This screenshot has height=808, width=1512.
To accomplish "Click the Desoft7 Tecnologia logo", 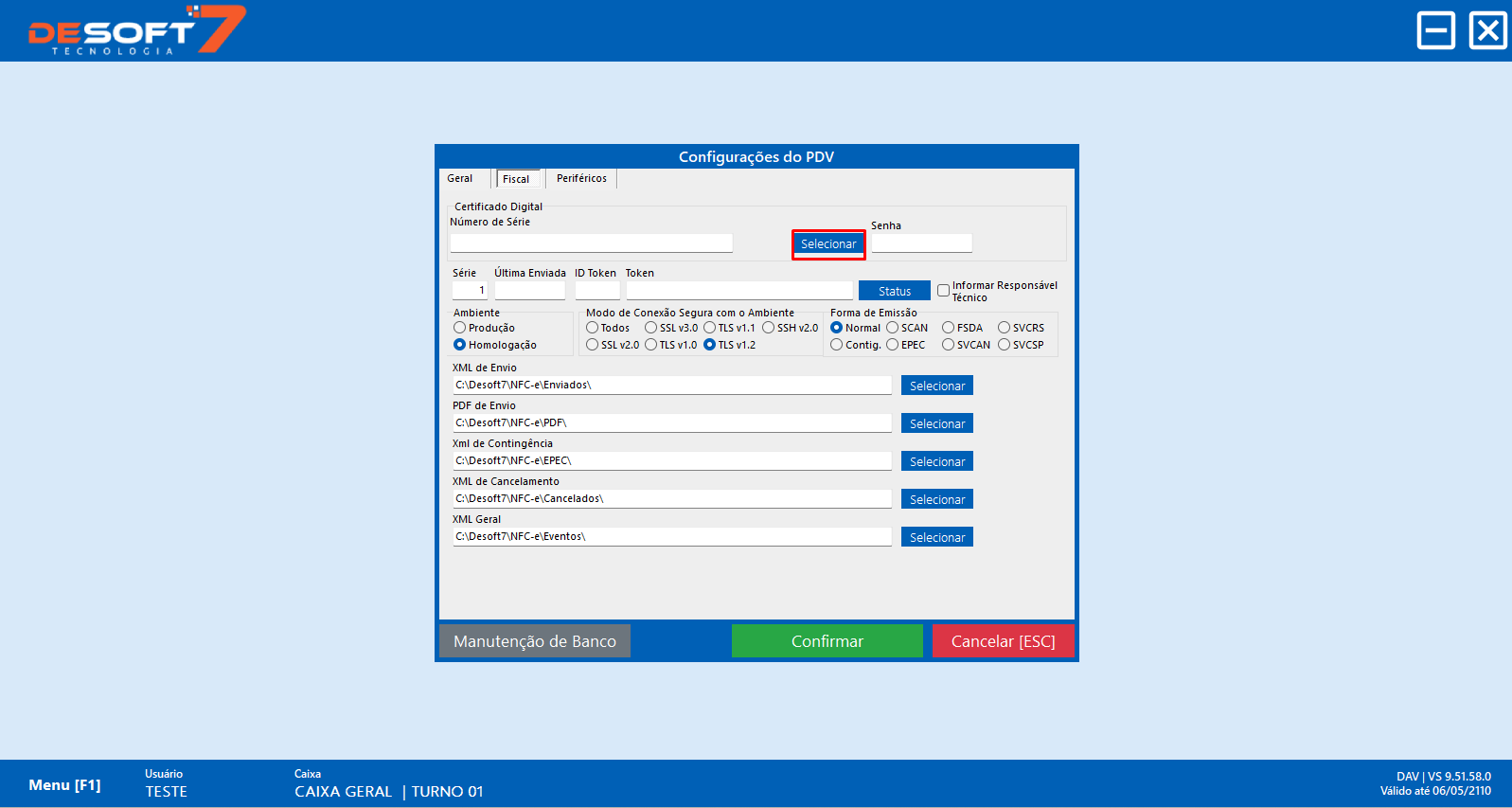I will point(137,30).
